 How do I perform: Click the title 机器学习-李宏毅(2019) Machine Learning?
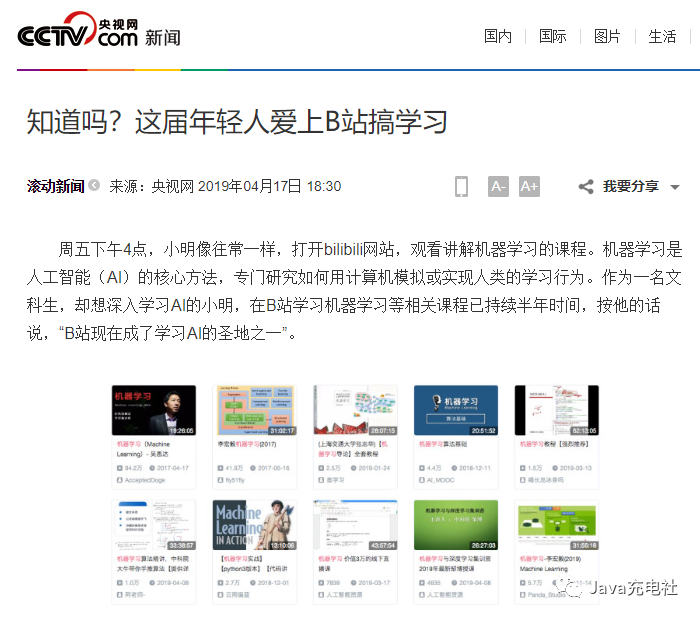[550, 564]
